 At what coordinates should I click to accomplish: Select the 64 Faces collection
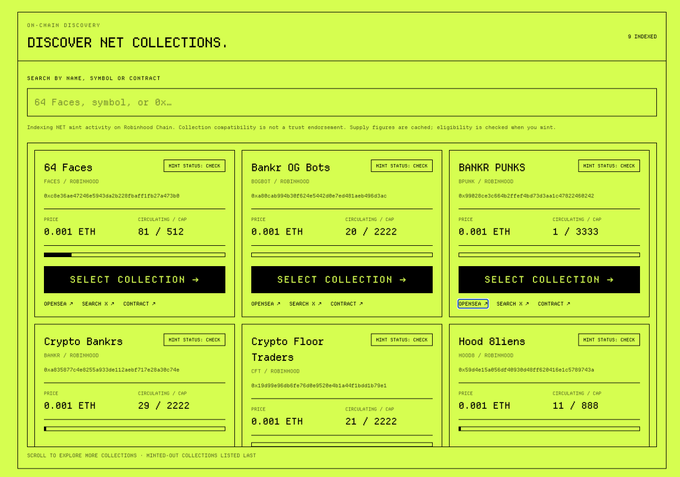pos(134,280)
